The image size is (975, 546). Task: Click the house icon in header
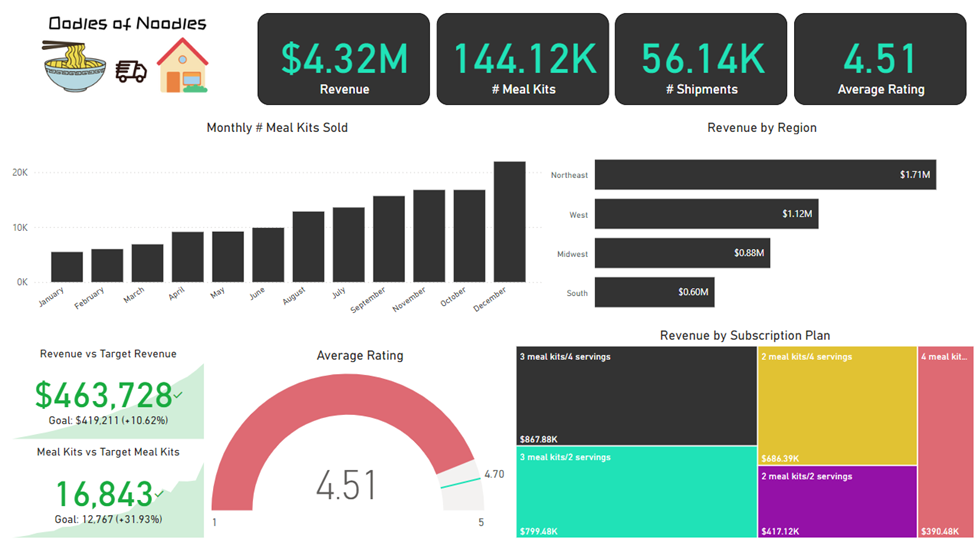tap(182, 67)
